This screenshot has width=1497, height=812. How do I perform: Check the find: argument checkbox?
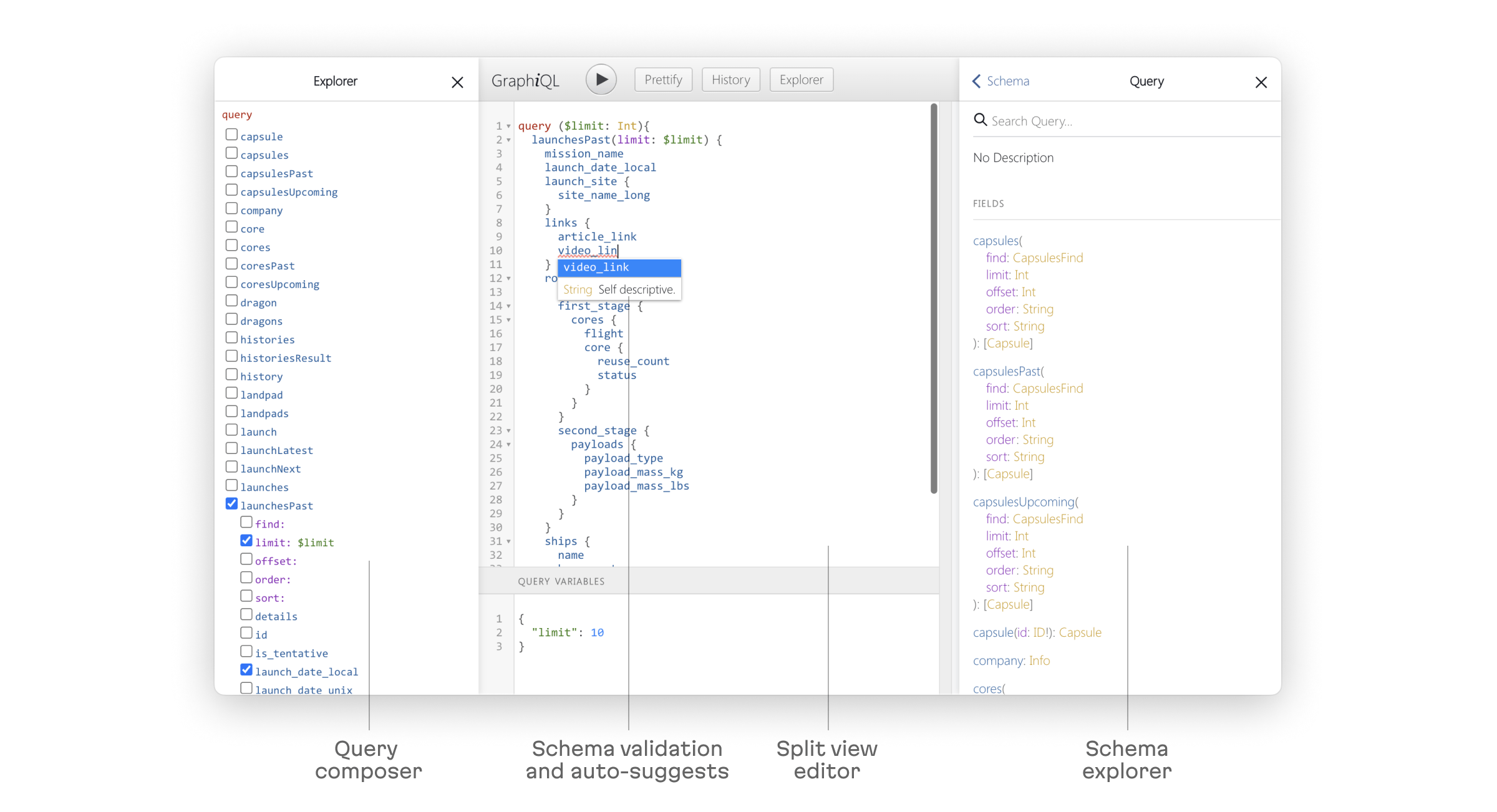[x=246, y=522]
